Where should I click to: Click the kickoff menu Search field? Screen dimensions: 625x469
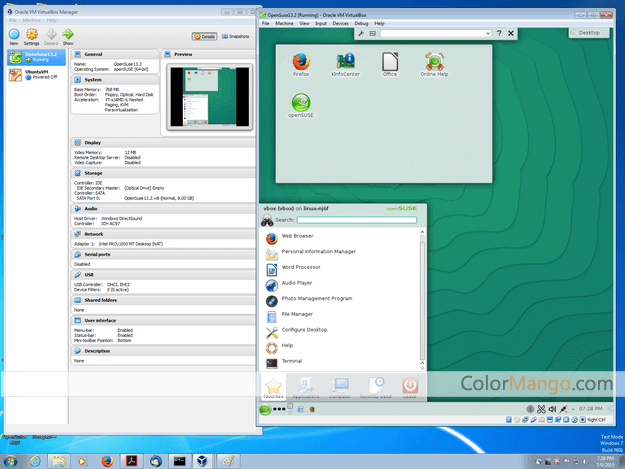[357, 220]
